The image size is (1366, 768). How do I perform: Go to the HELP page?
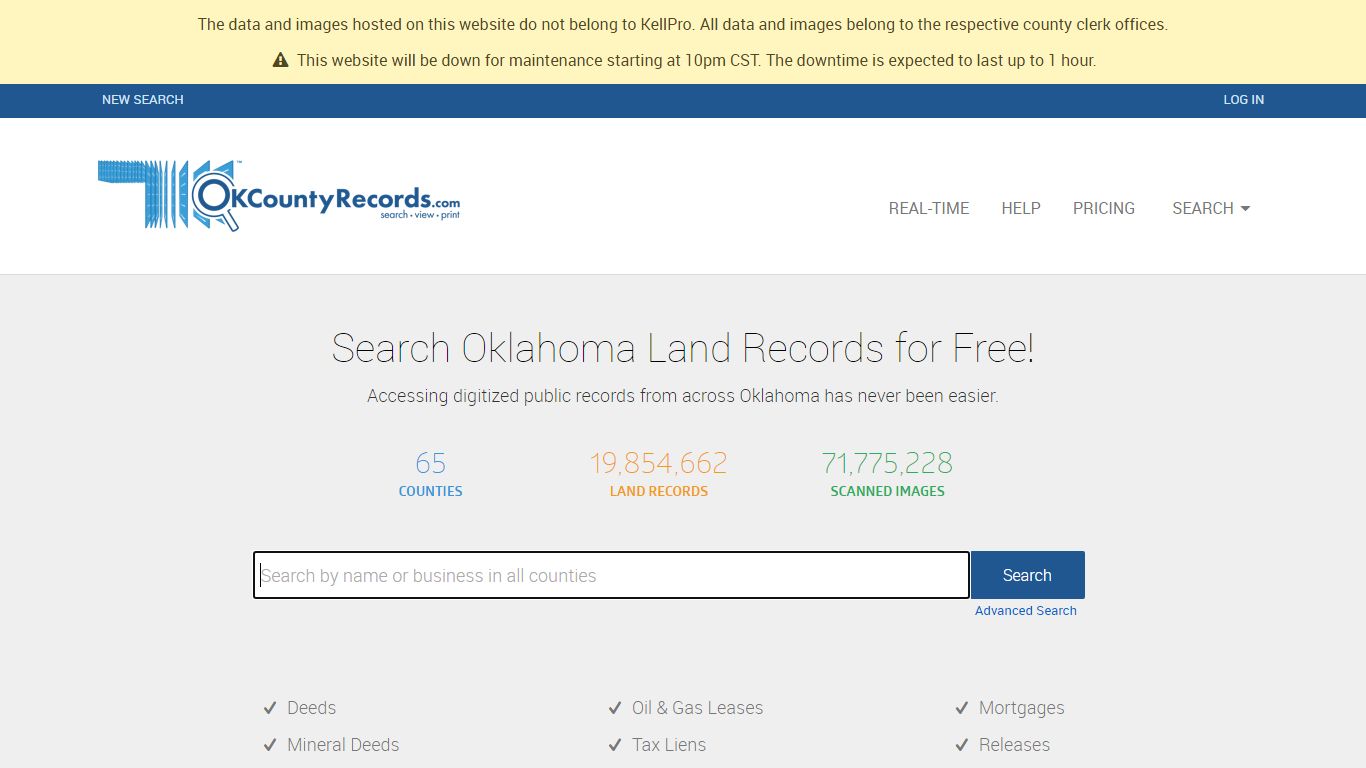pyautogui.click(x=1021, y=208)
